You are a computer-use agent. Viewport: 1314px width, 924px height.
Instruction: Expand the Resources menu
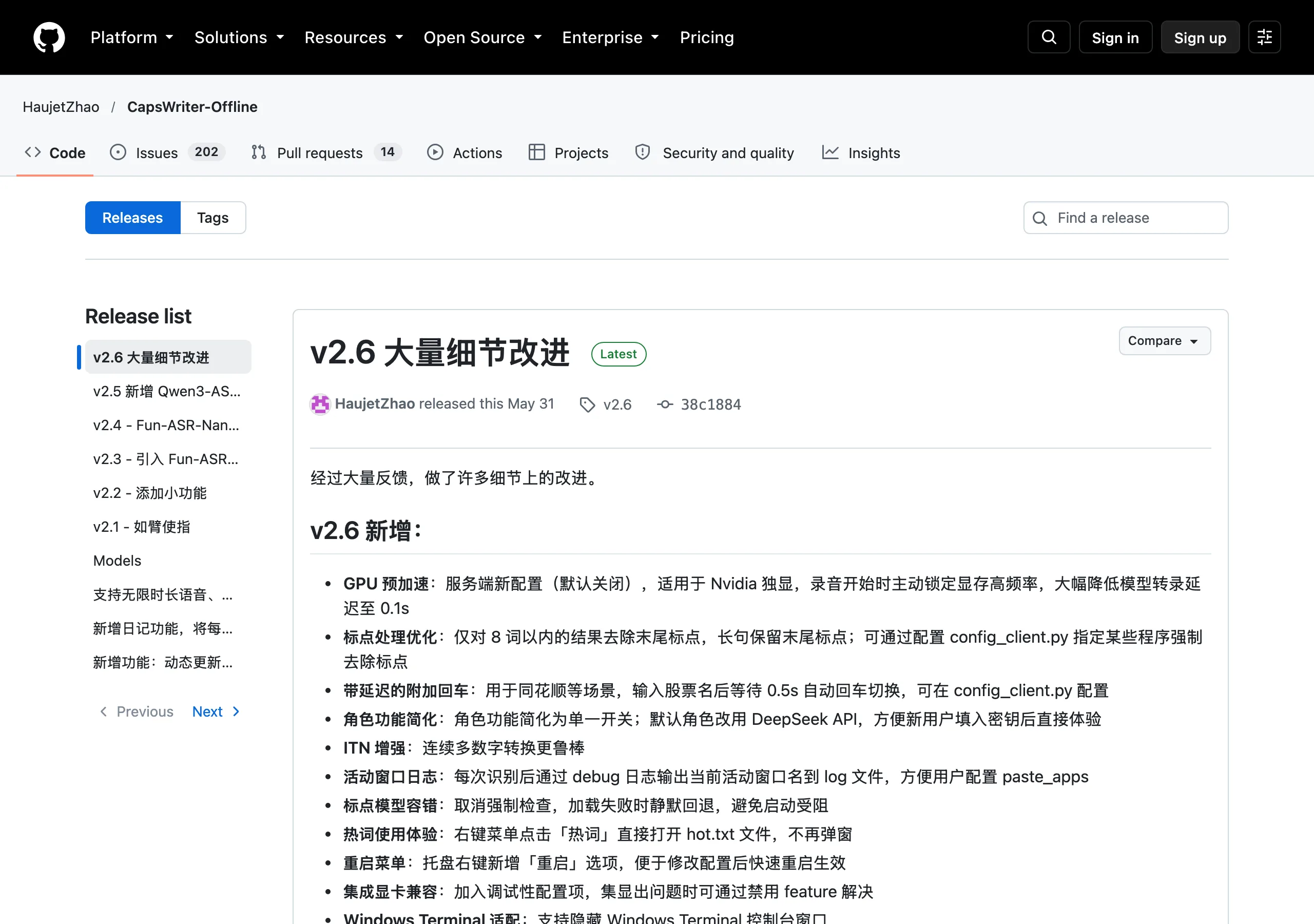coord(354,37)
